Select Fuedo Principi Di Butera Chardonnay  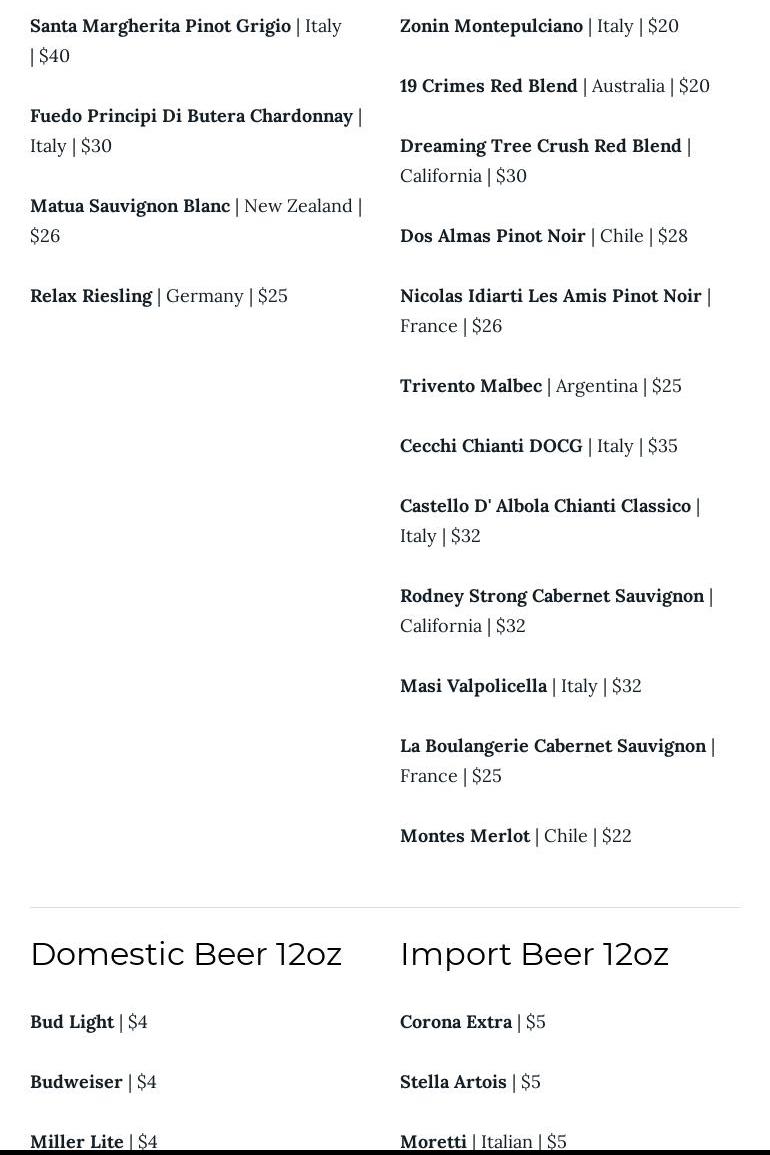tap(191, 116)
